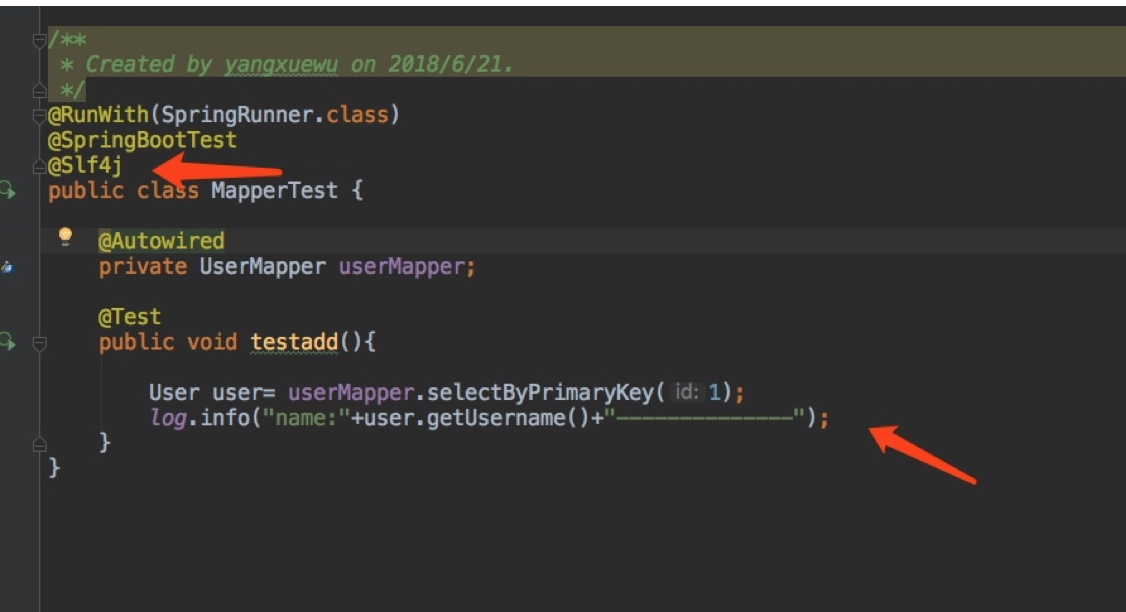Click the date 2018/6/21 in the comment
This screenshot has height=612, width=1126.
445,65
